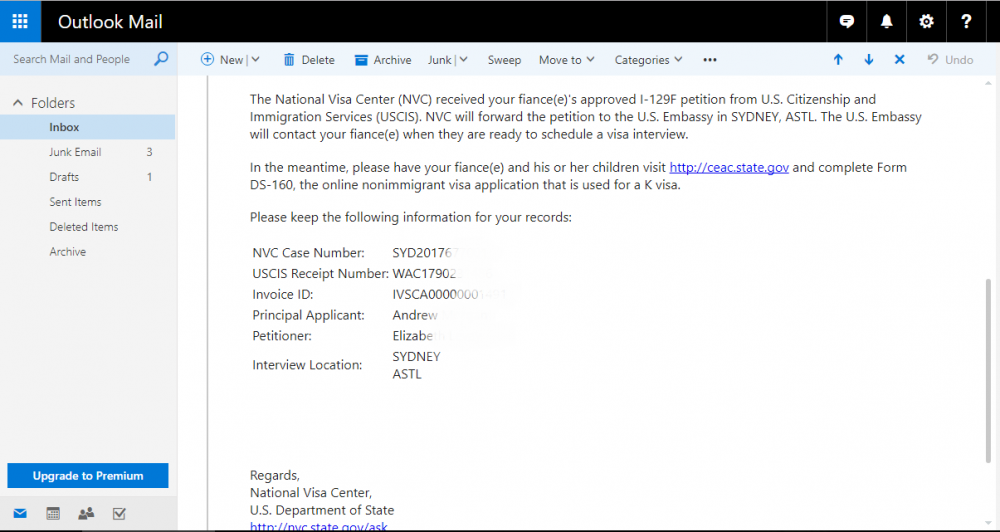
Task: Click the New message button
Action: 221,60
